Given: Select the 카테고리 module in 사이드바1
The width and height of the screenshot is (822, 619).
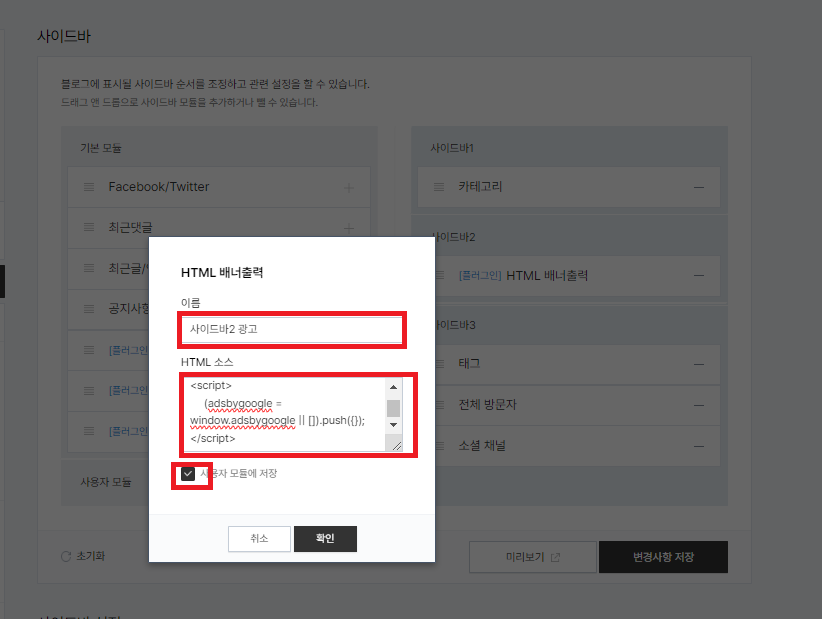Looking at the screenshot, I should click(569, 187).
